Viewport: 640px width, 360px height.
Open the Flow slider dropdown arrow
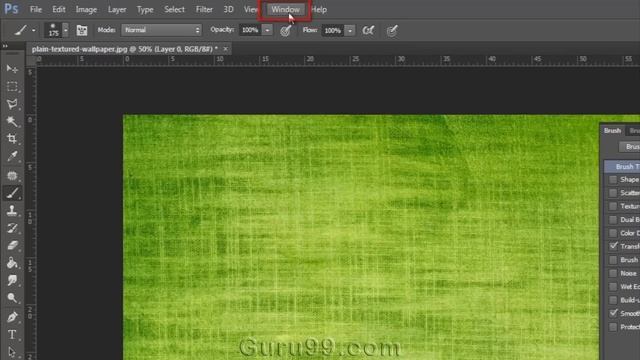[350, 30]
